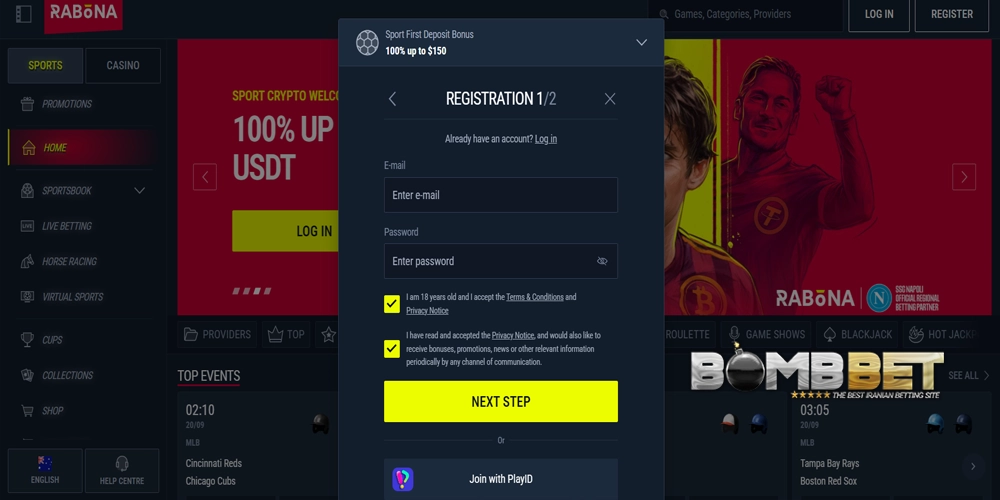Focus the Enter e-mail input field
The image size is (1000, 500).
[x=501, y=195]
